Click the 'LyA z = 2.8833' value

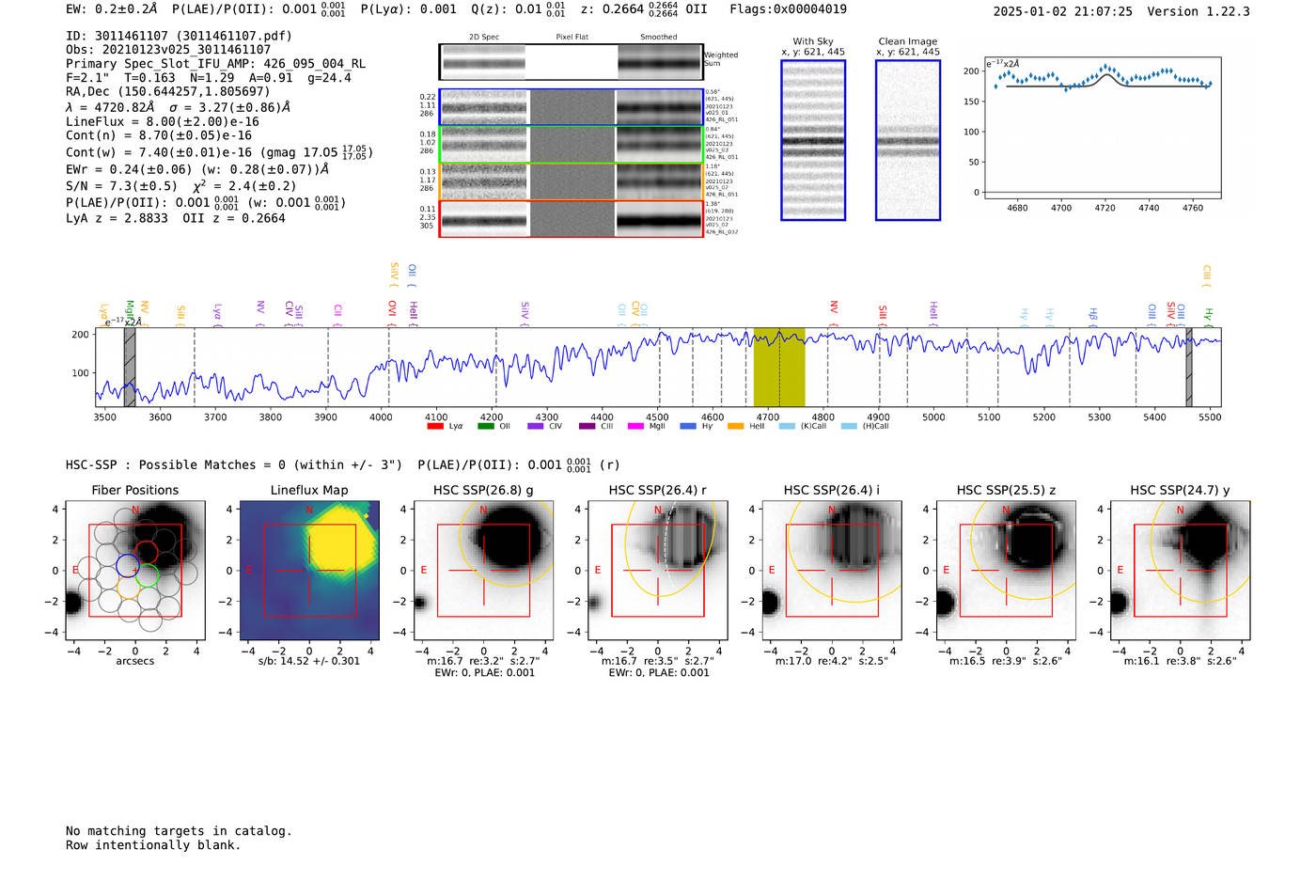[117, 218]
